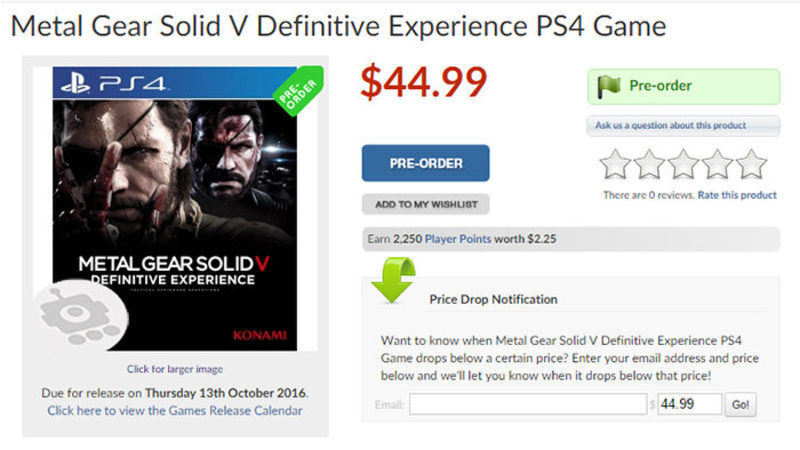The height and width of the screenshot is (450, 800).
Task: Click the Click for larger image link
Action: click(175, 369)
